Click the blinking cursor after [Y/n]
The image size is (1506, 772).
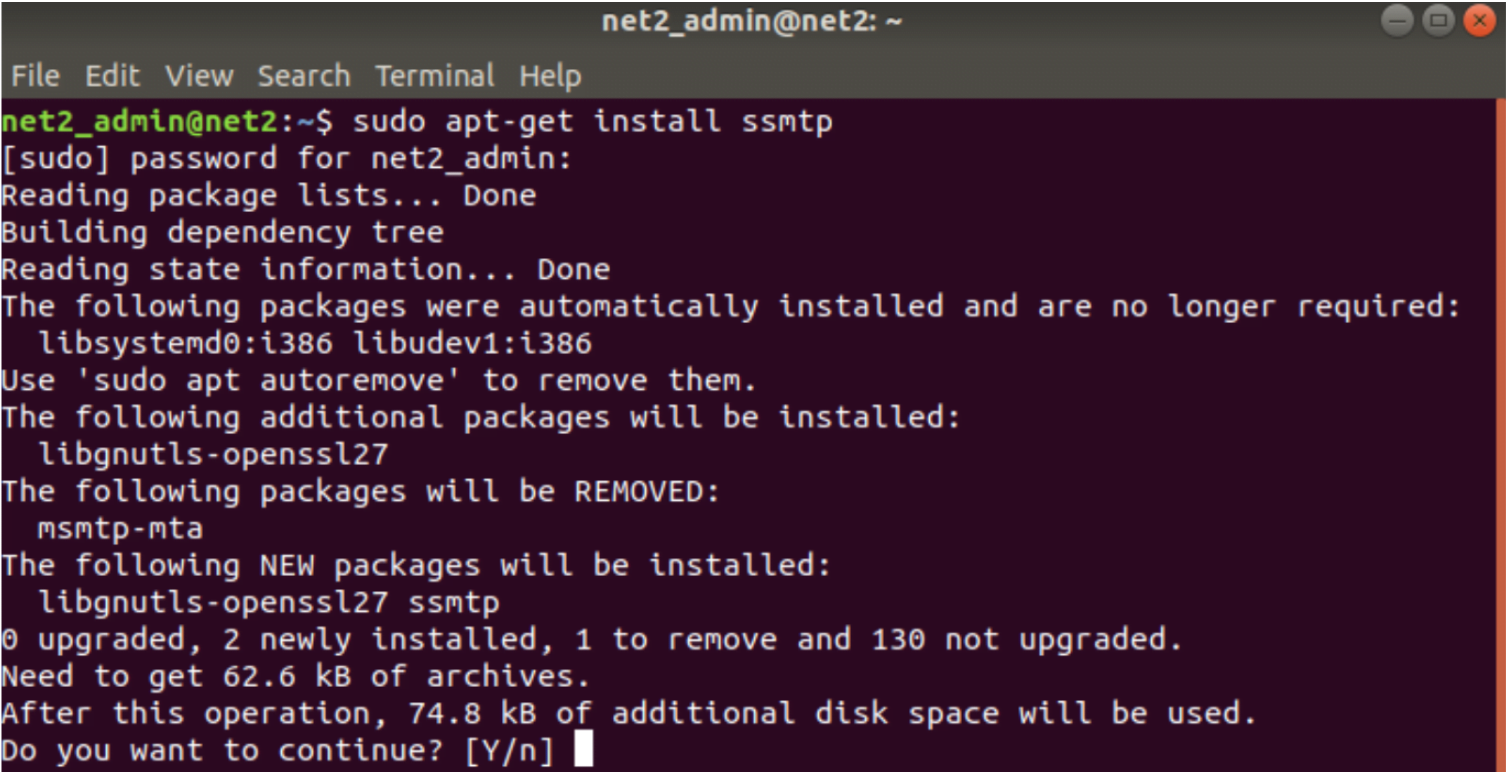coord(583,750)
